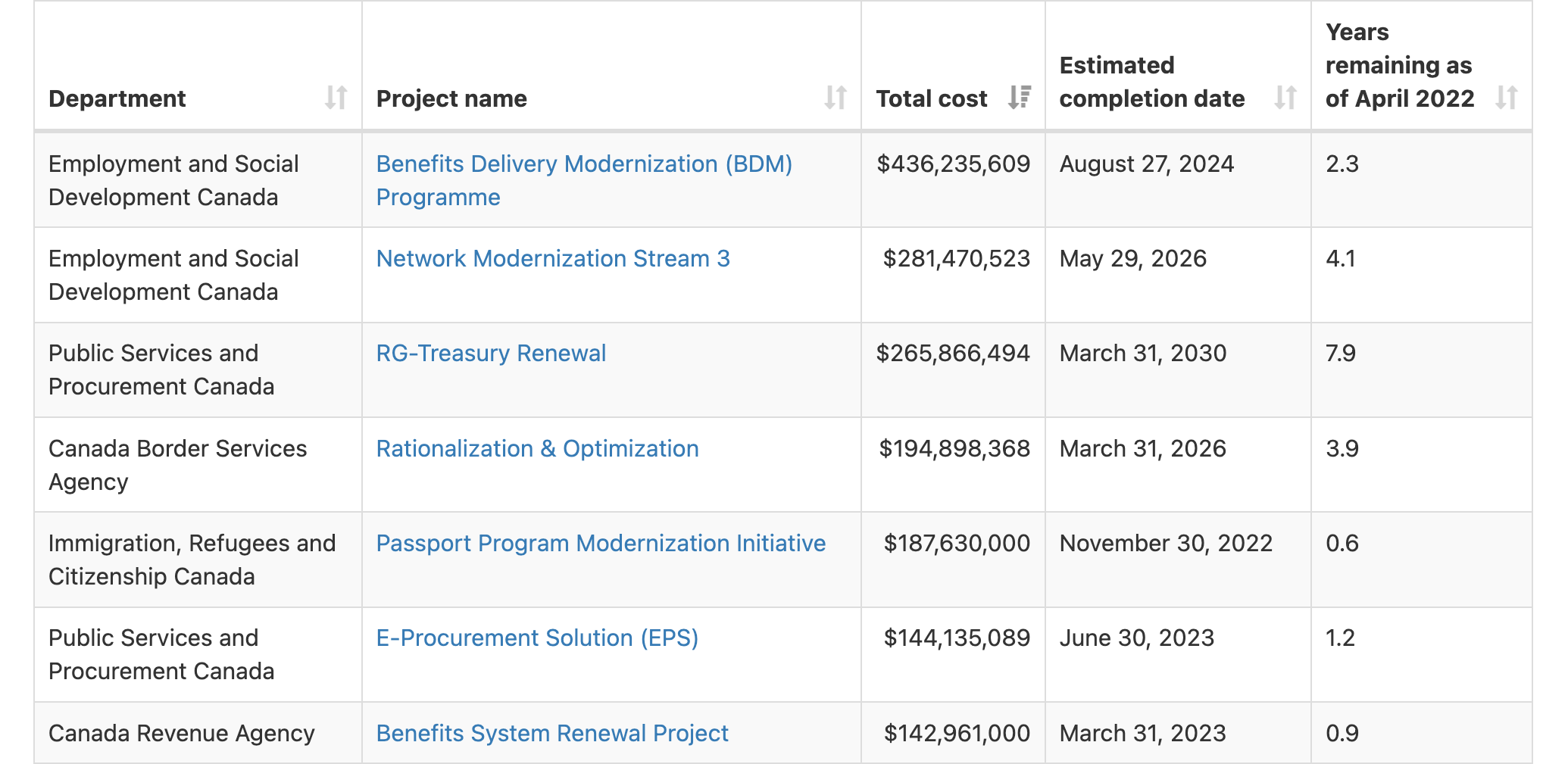Screen dimensions: 1568x764
Task: Click the March 31, 2023 date cell
Action: pyautogui.click(x=1178, y=733)
